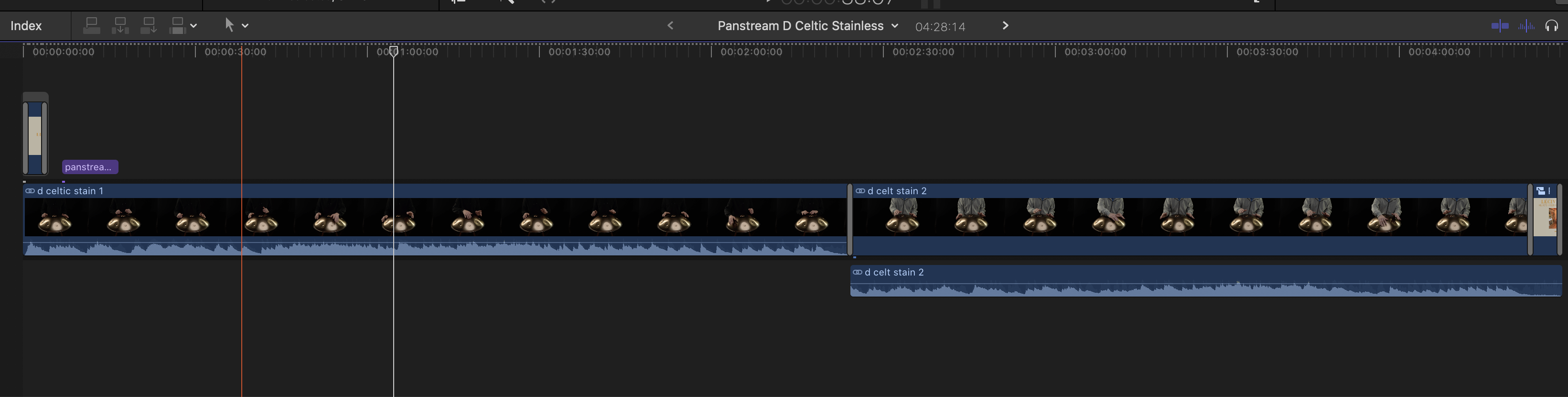This screenshot has width=1568, height=397.
Task: Click the ruler at 00:00:00:00
Action: (64, 52)
